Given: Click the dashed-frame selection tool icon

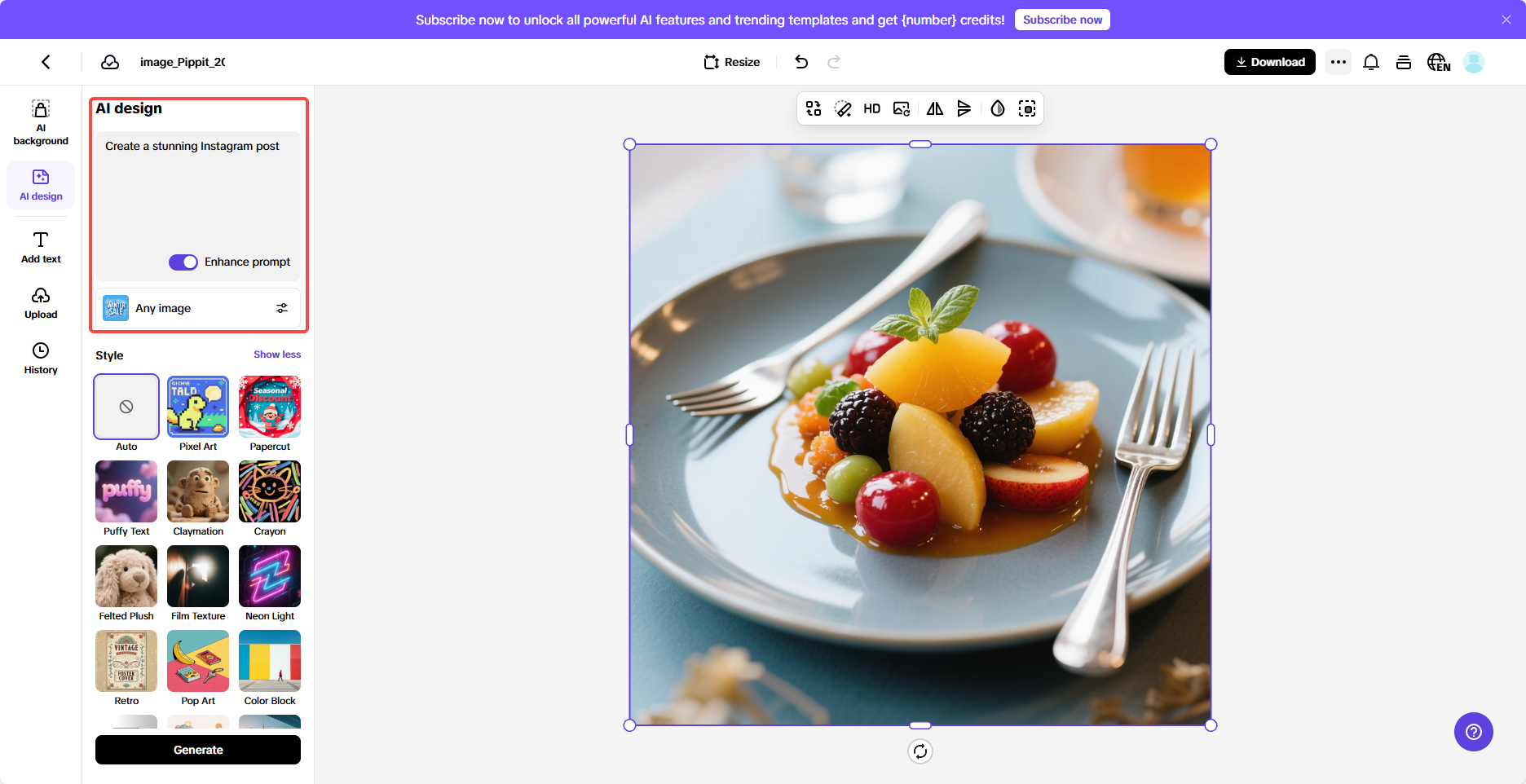Looking at the screenshot, I should 1027,108.
